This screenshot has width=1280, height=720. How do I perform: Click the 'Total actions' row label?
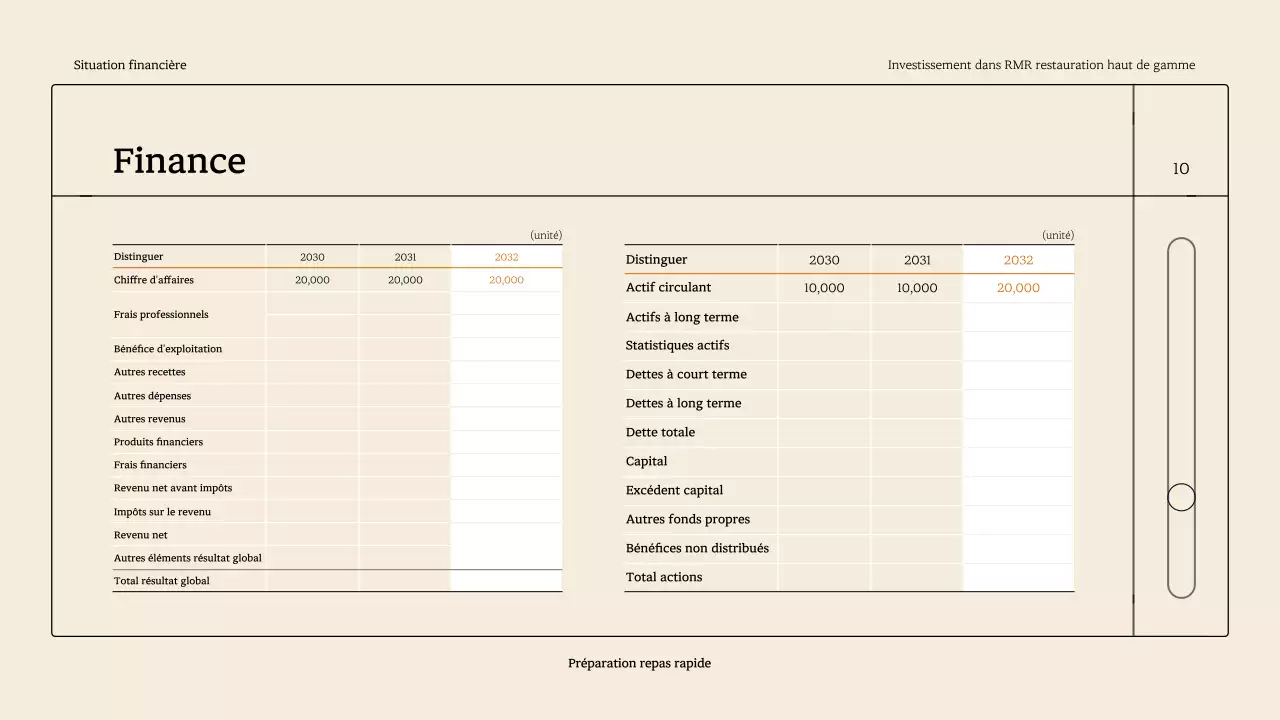coord(664,578)
